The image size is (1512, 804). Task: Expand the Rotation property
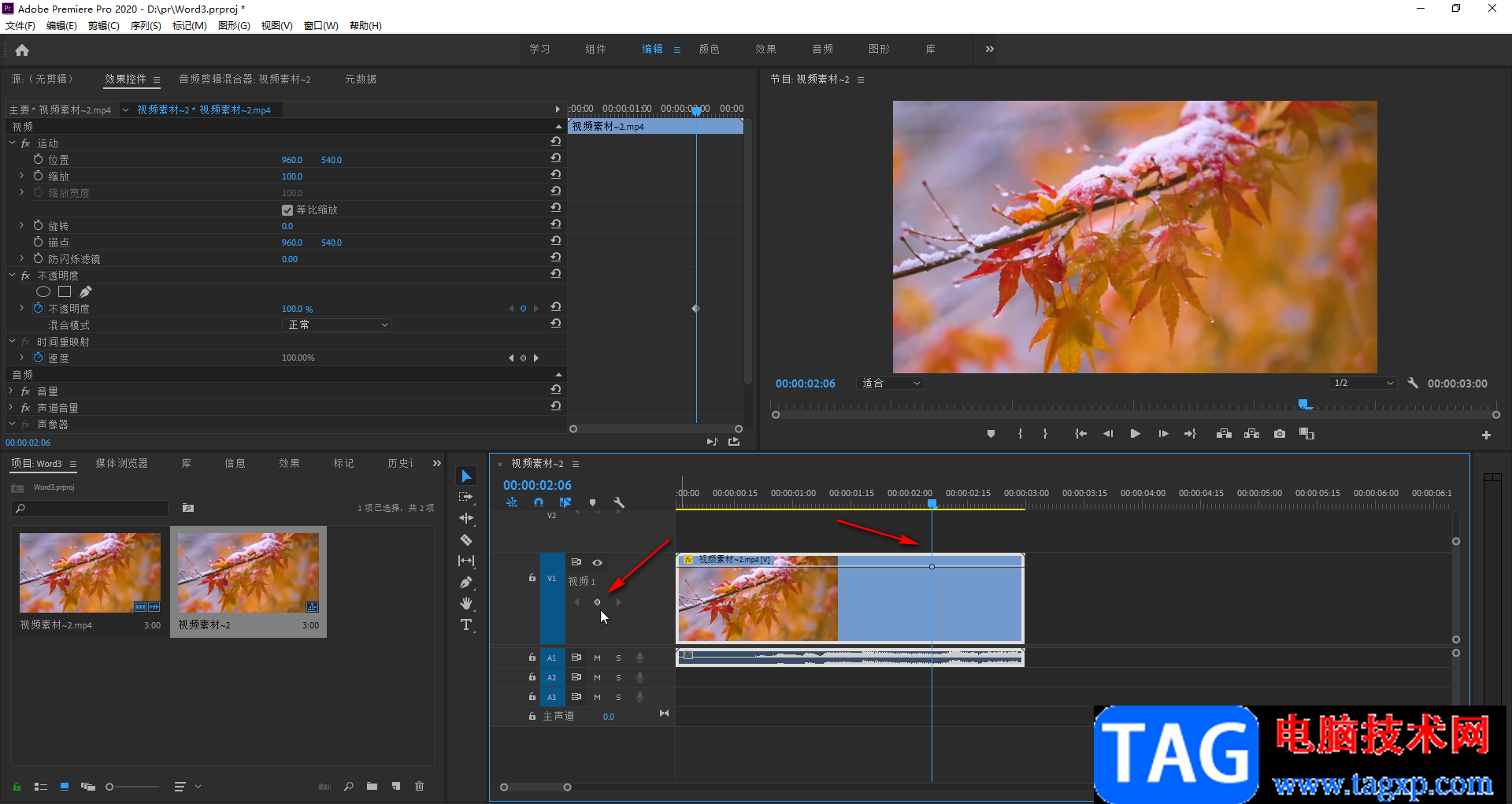tap(21, 225)
